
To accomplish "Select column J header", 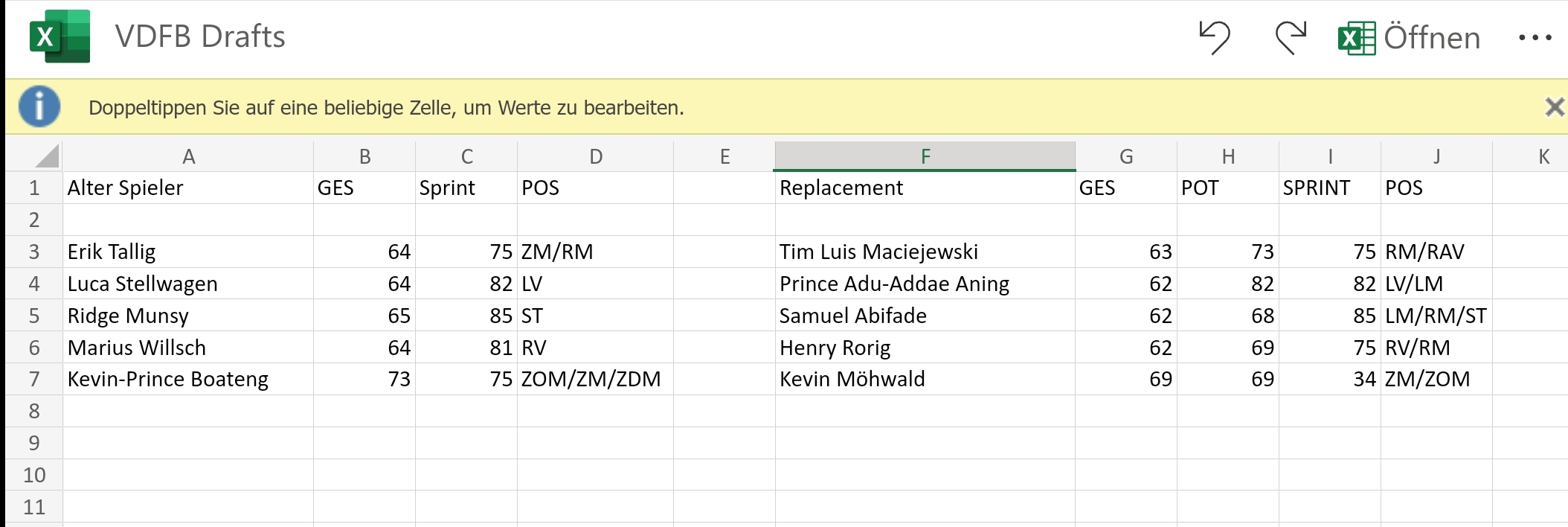I will pyautogui.click(x=1436, y=156).
